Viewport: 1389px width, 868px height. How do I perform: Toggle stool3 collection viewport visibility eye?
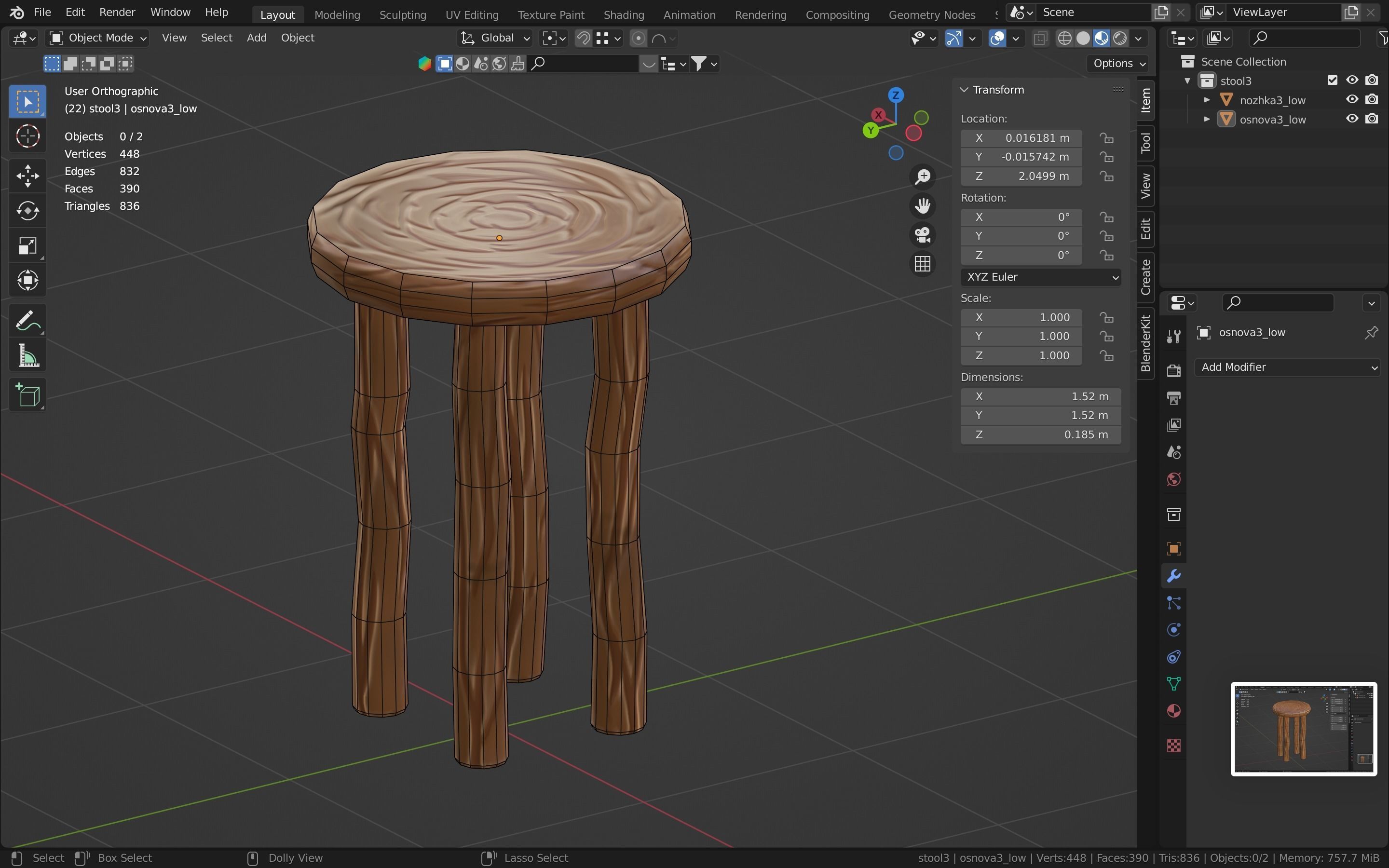(x=1352, y=81)
